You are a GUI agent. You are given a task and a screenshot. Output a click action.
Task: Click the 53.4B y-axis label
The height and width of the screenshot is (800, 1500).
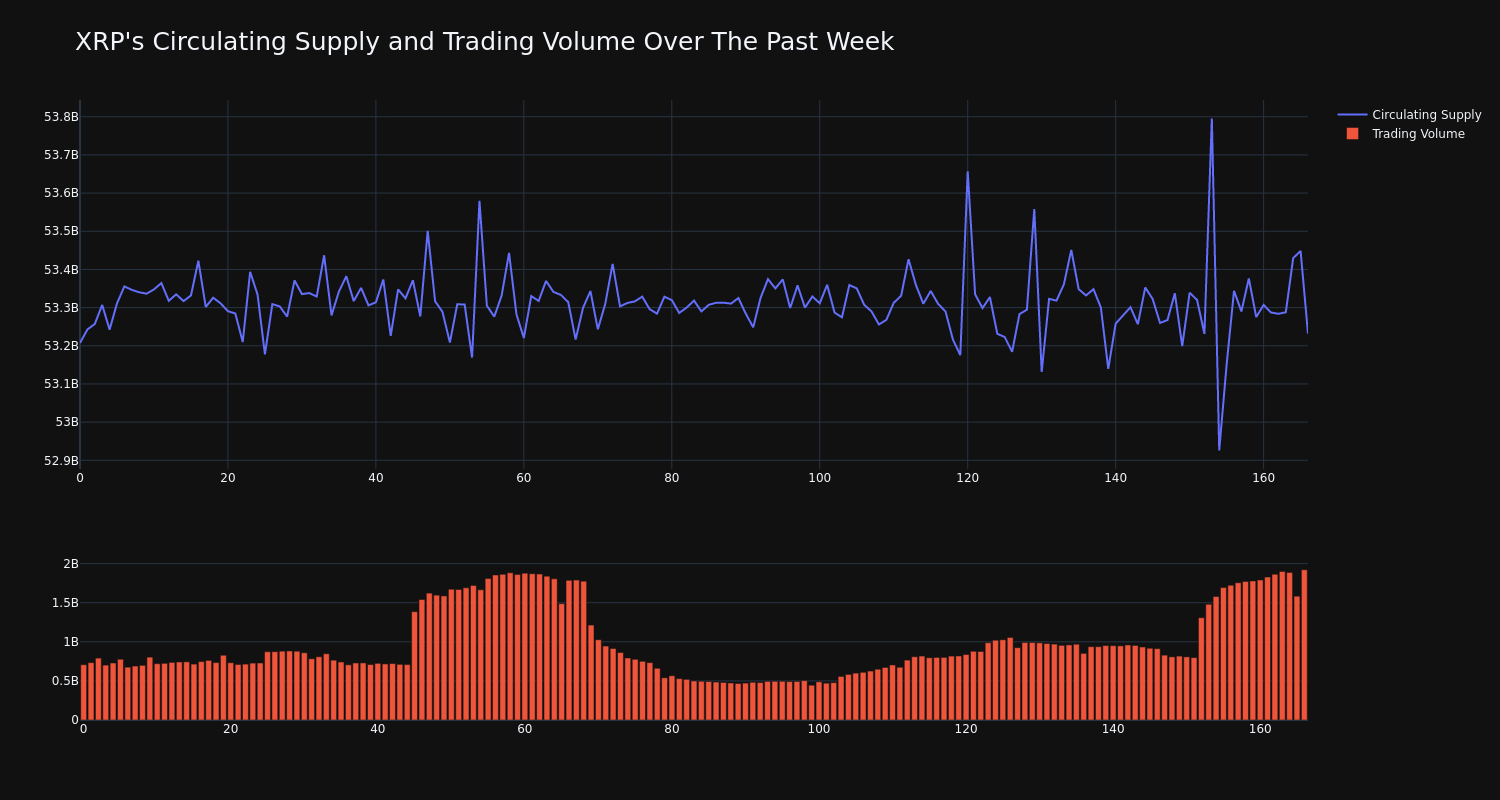point(60,270)
